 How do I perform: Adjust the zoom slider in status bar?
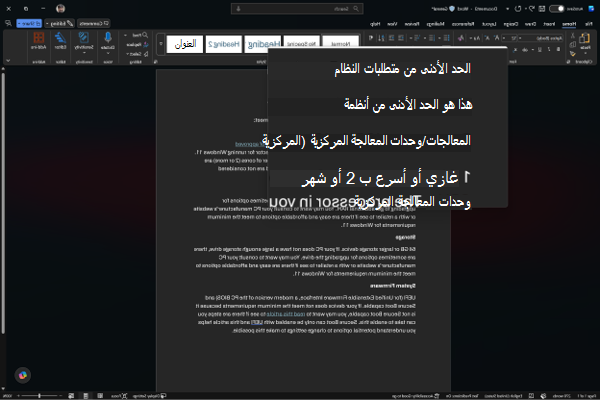39,396
